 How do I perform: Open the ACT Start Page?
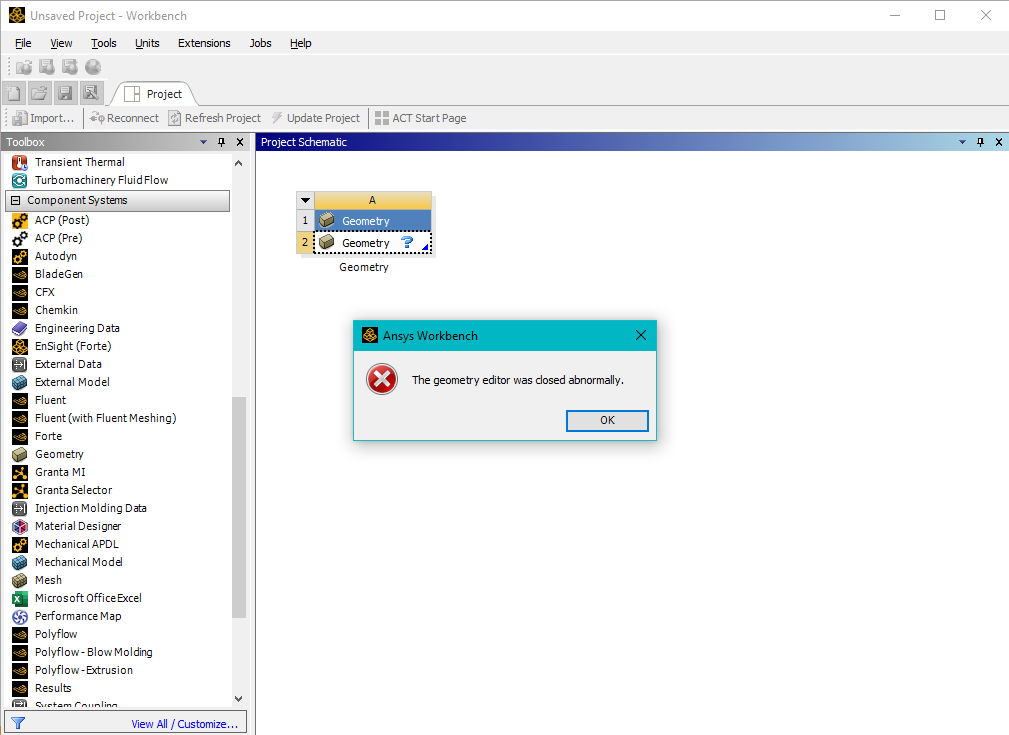[421, 118]
